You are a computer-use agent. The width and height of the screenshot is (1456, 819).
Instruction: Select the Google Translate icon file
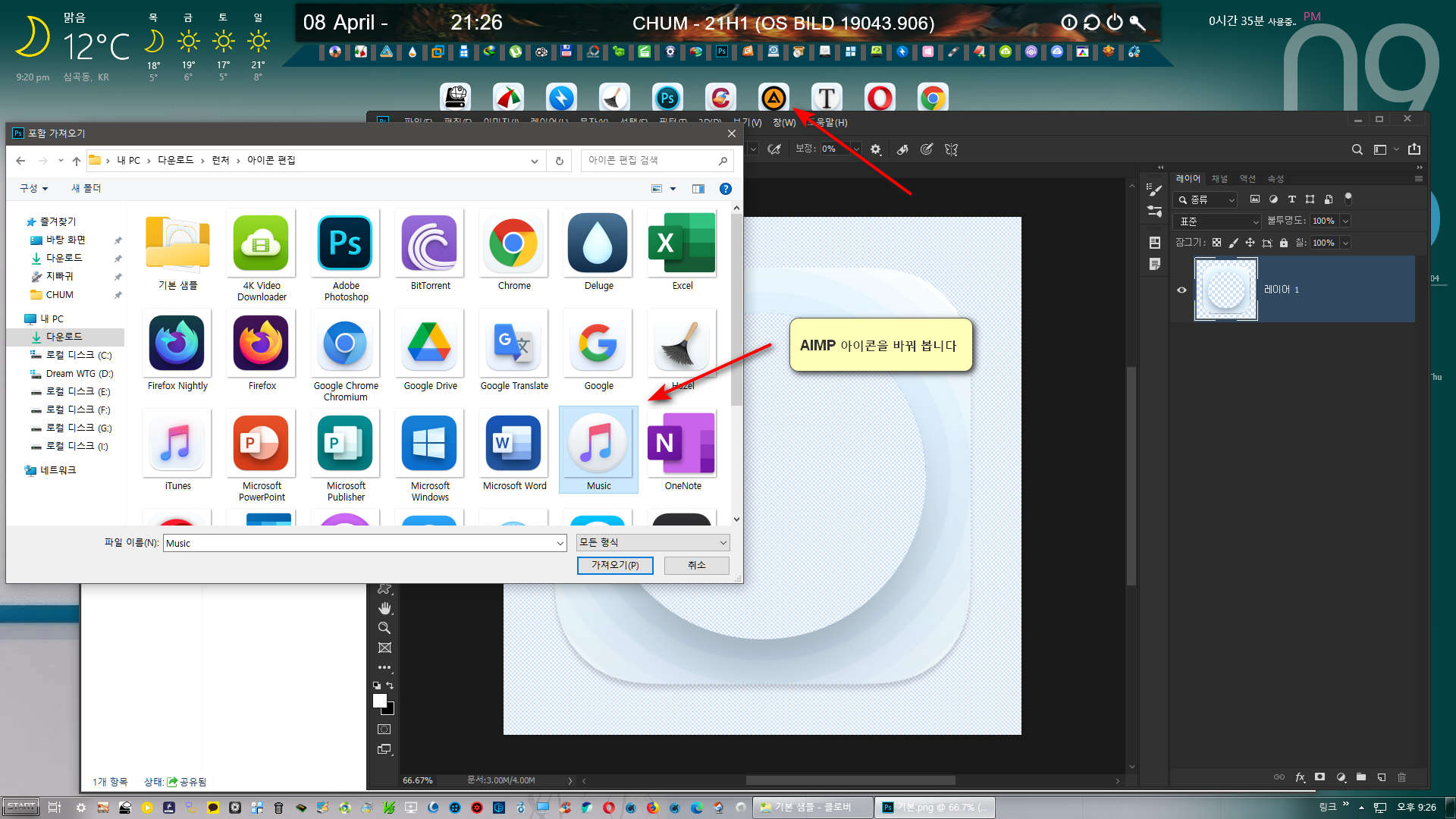pos(514,350)
